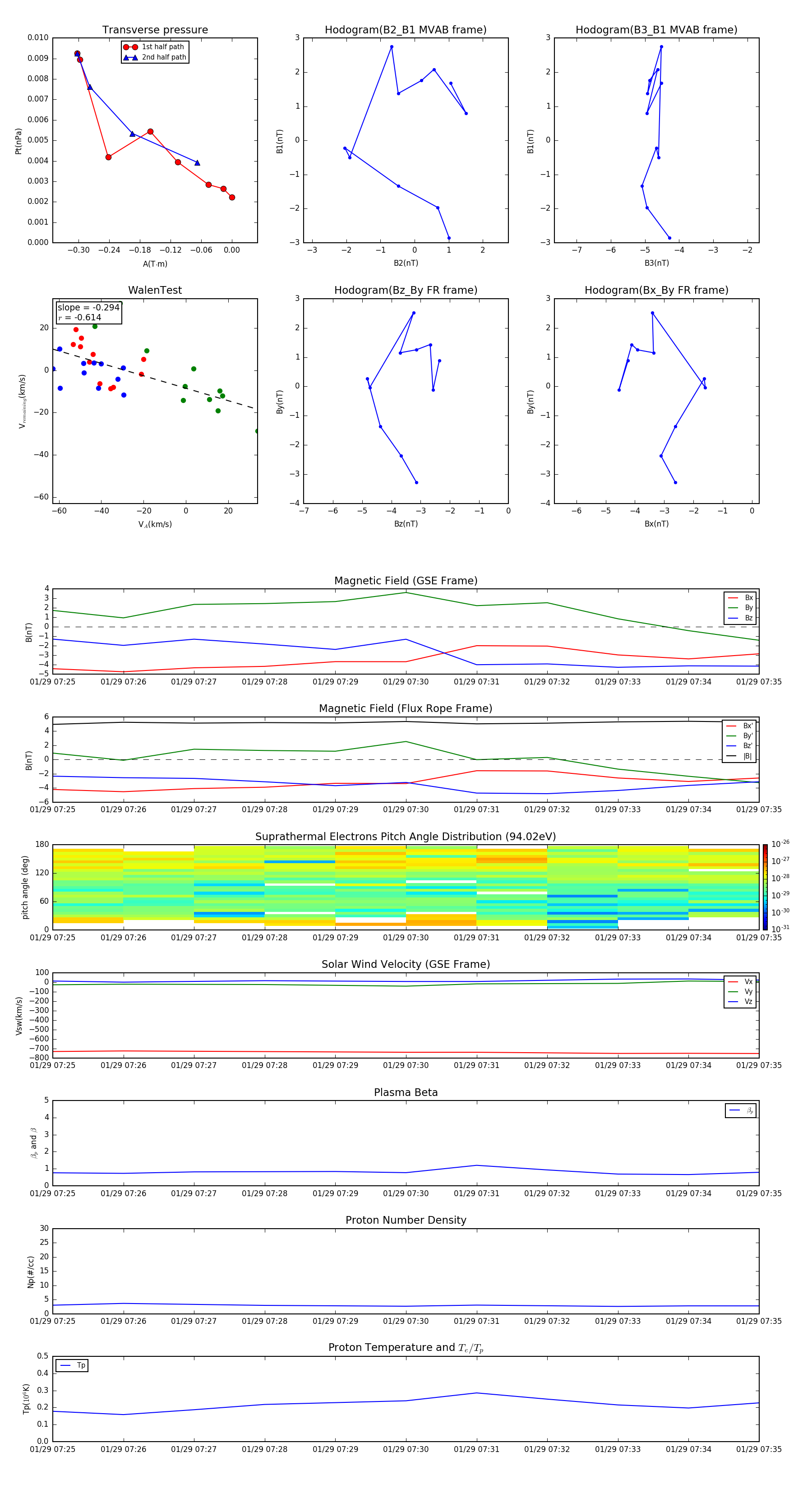Click the |B| entry in flux rope legend
Viewport: 812px width, 1489px height.
pyautogui.click(x=740, y=756)
